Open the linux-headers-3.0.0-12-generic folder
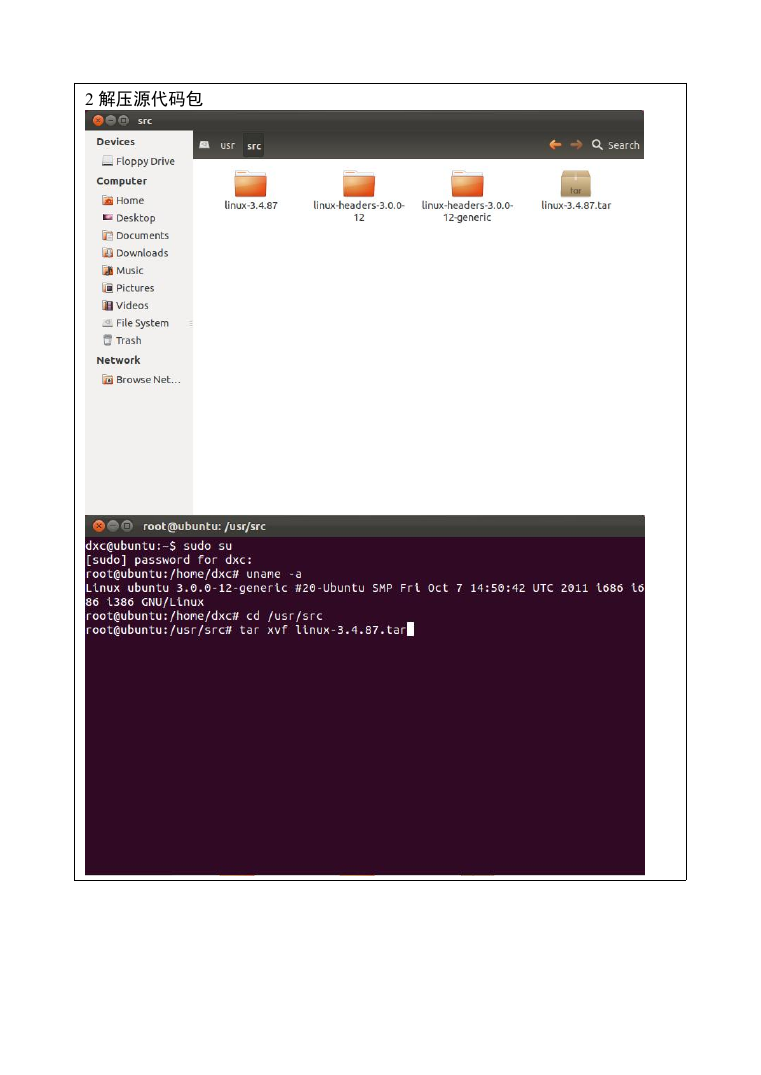Image resolution: width=761 pixels, height=1075 pixels. [467, 195]
